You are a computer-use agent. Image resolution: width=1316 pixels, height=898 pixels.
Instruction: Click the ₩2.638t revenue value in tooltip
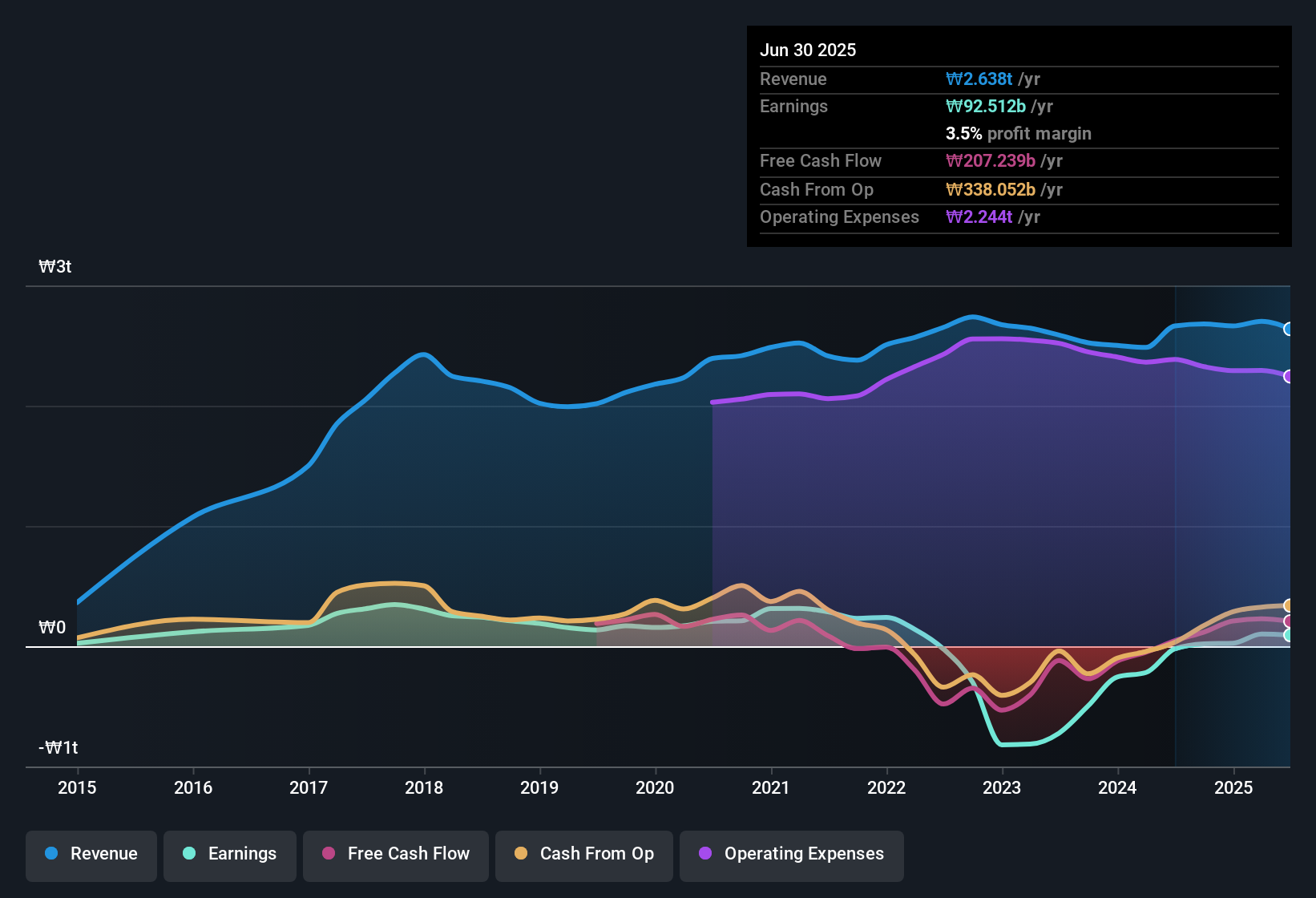tap(979, 79)
